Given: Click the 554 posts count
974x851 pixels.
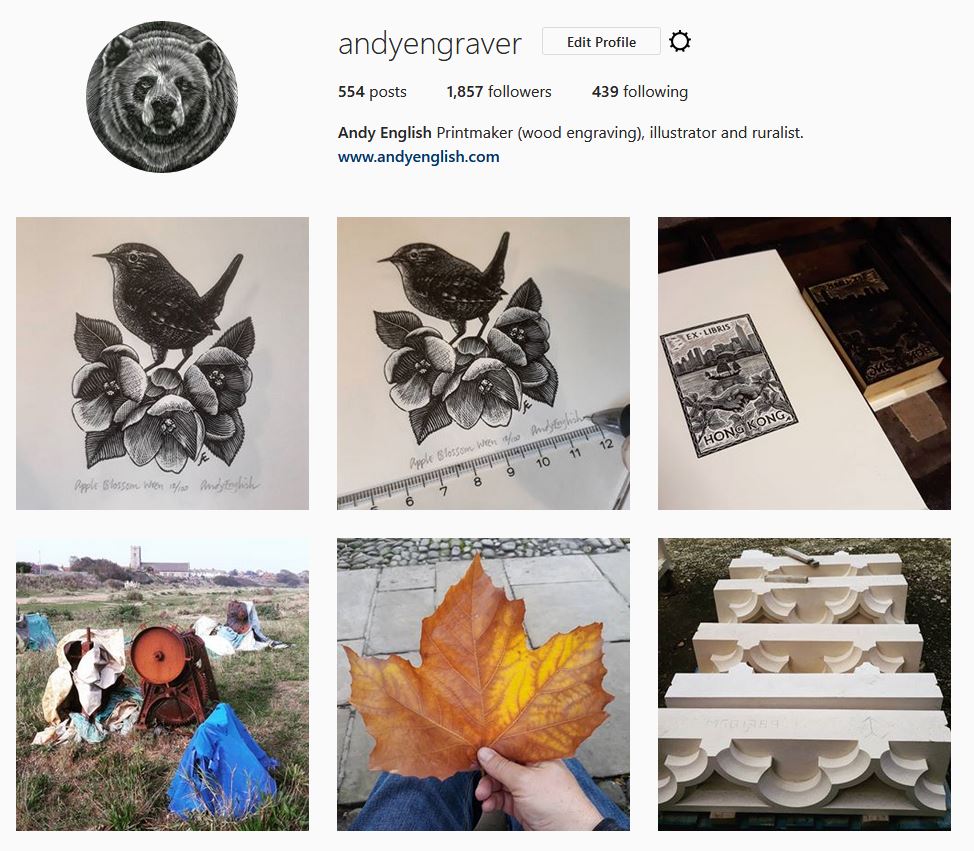Looking at the screenshot, I should tap(372, 92).
